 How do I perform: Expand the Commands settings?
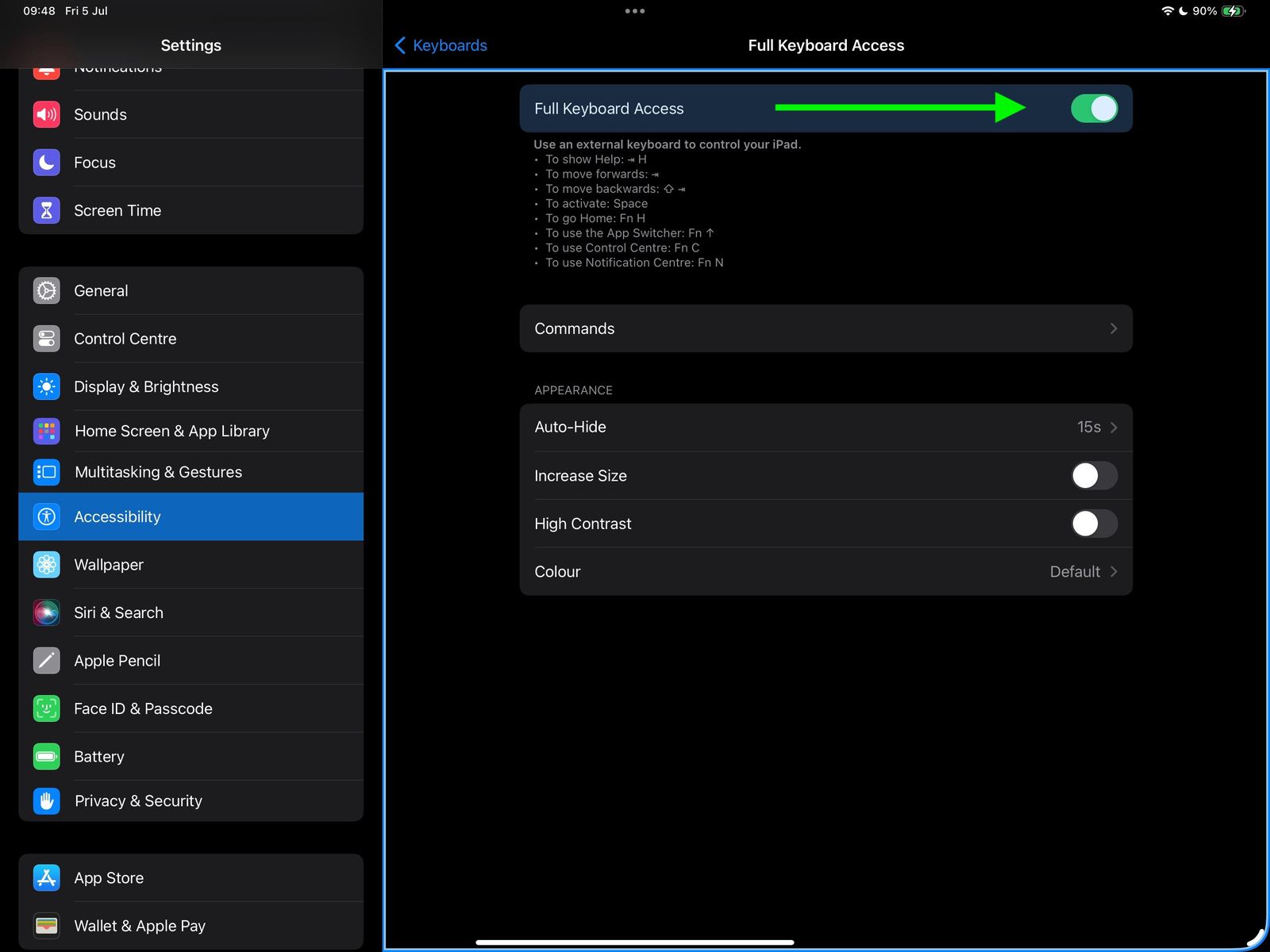tap(825, 328)
